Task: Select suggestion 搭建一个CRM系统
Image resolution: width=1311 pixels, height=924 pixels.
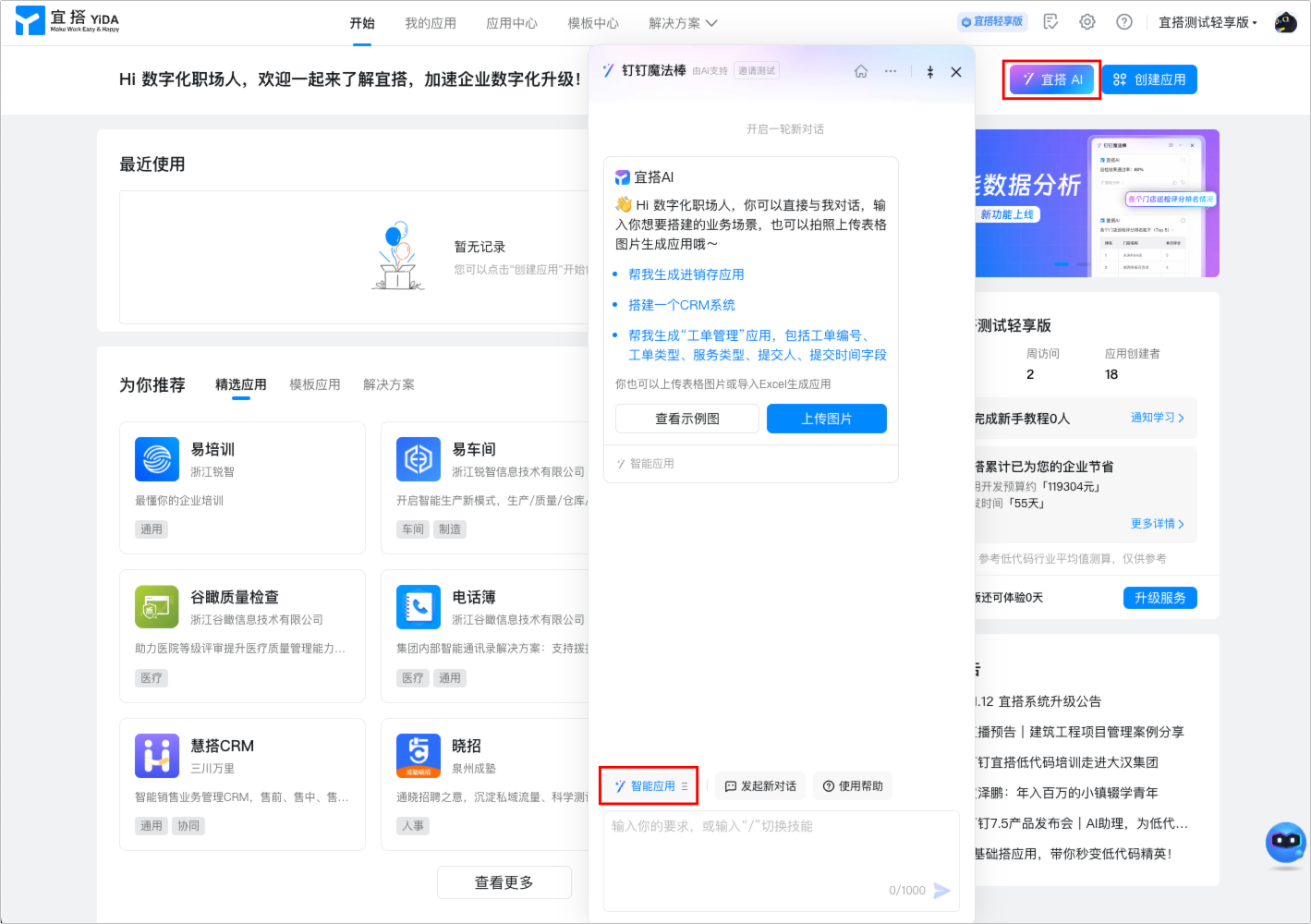Action: click(682, 305)
